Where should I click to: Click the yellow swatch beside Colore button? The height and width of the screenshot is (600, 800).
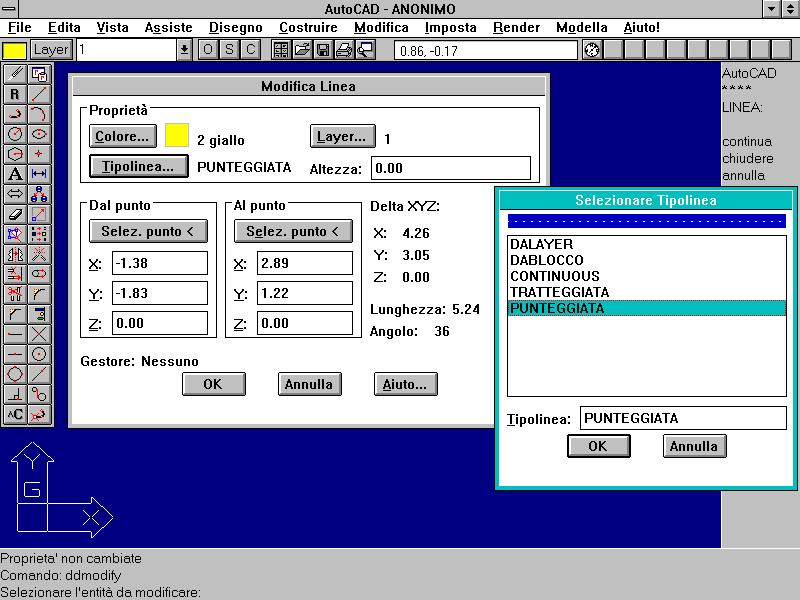(x=177, y=136)
